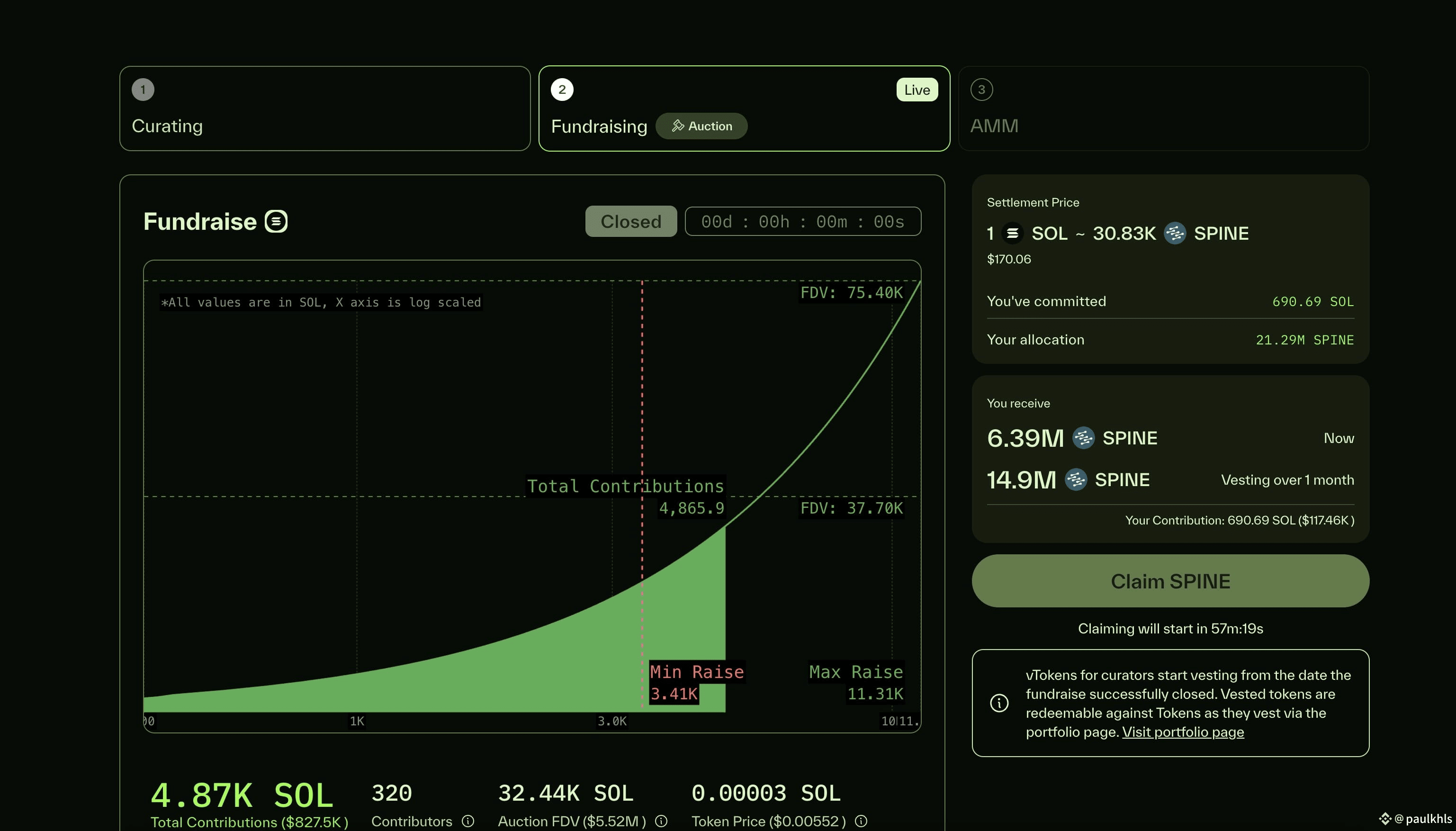This screenshot has height=831, width=1456.
Task: Click the 32.44K SOL auction FDV value
Action: coord(566,793)
